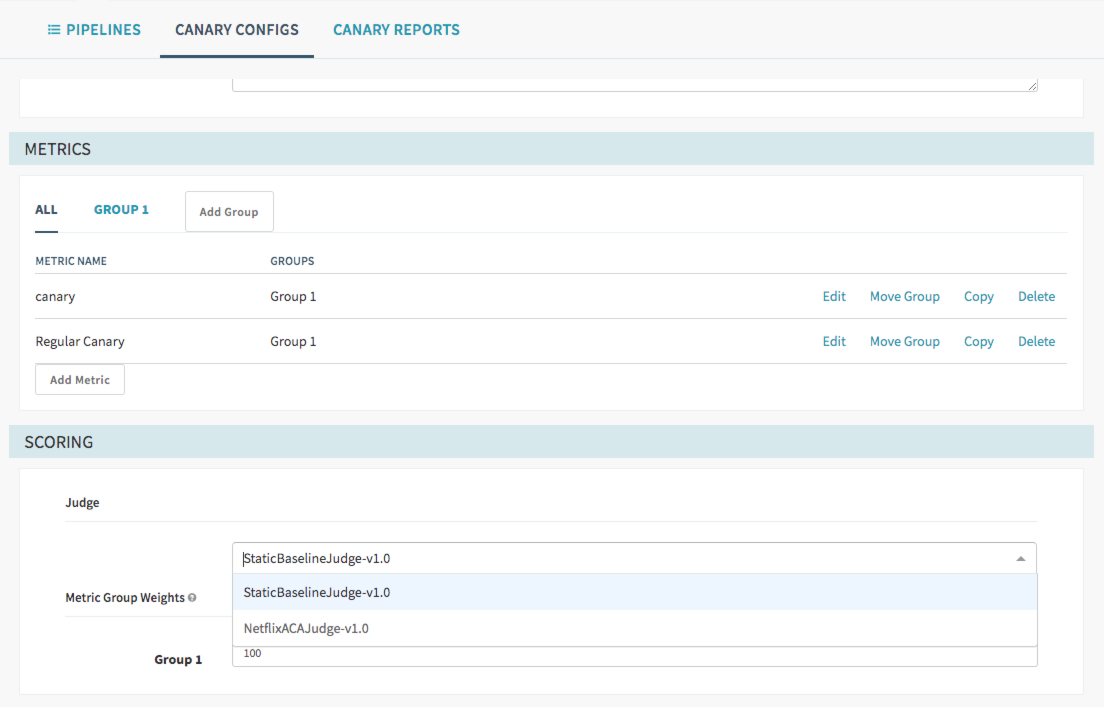
Task: Copy the Regular Canary metric
Action: [978, 342]
